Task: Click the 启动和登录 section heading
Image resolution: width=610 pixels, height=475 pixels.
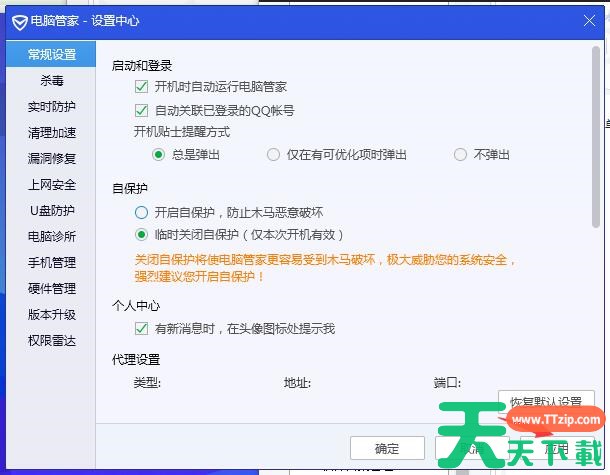Action: point(142,65)
